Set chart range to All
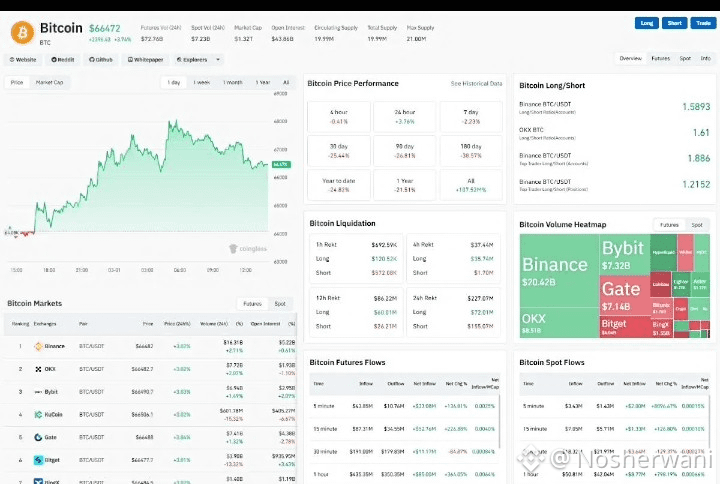Screen dimensions: 720x484 tap(286, 83)
